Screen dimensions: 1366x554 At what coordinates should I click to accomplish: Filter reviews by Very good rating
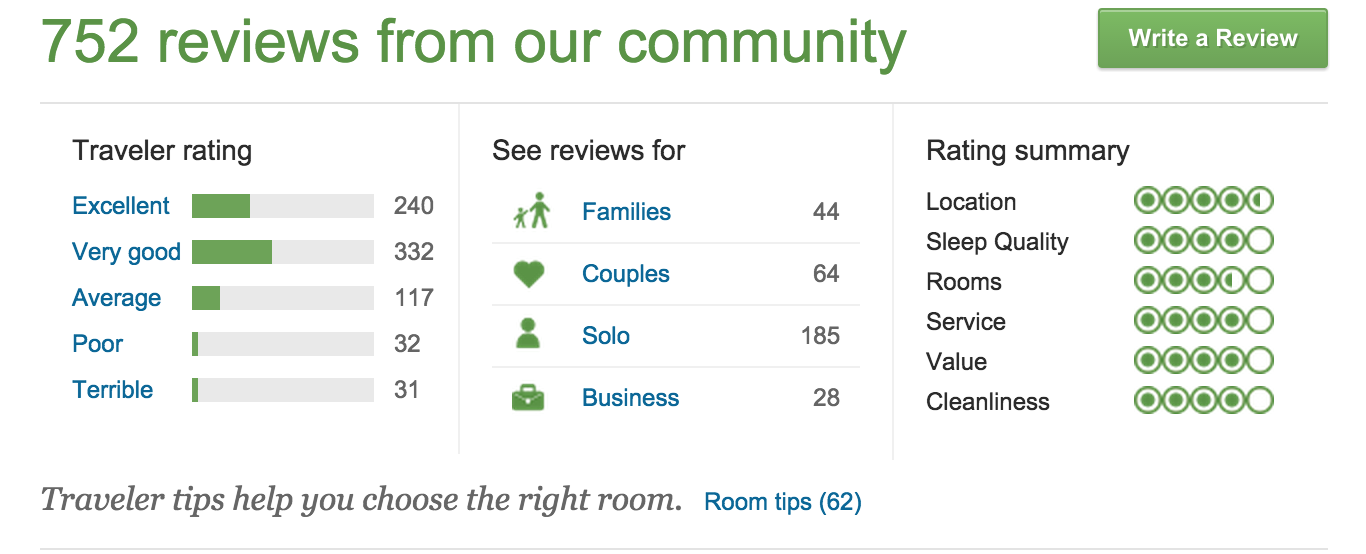point(126,252)
